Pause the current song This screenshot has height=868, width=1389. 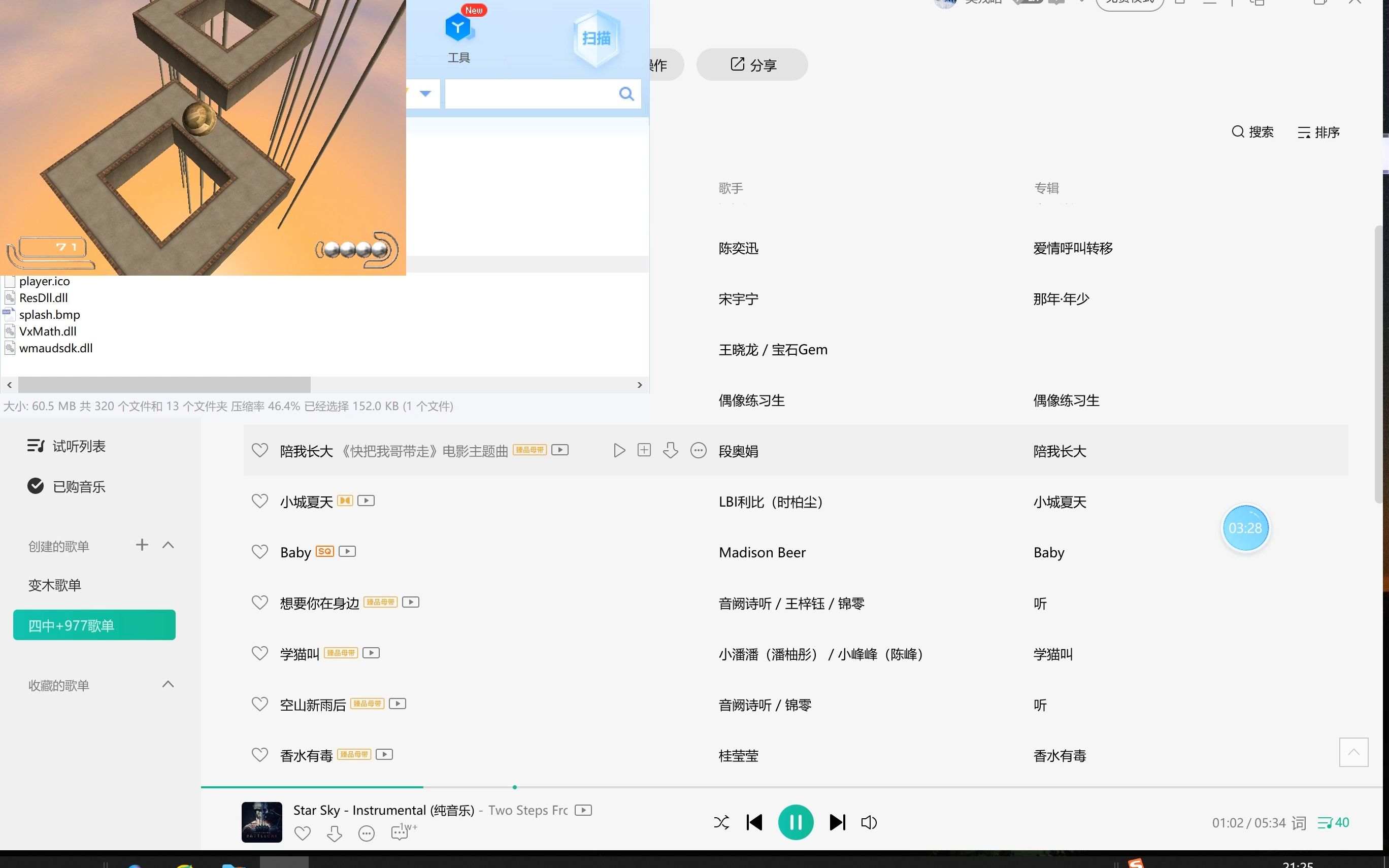(796, 823)
